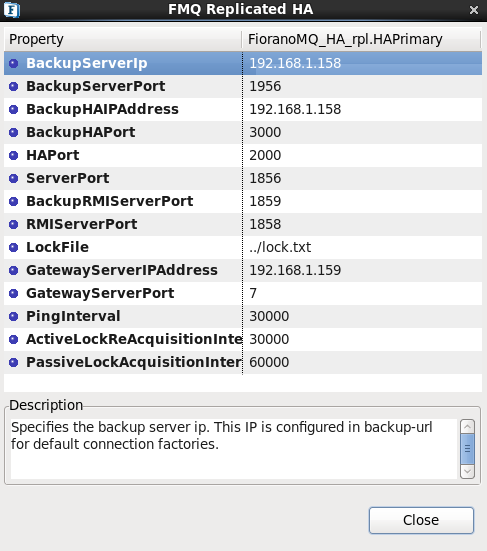Click the bullet icon next to PingInterval
Screen dimensions: 487x551
[14, 316]
